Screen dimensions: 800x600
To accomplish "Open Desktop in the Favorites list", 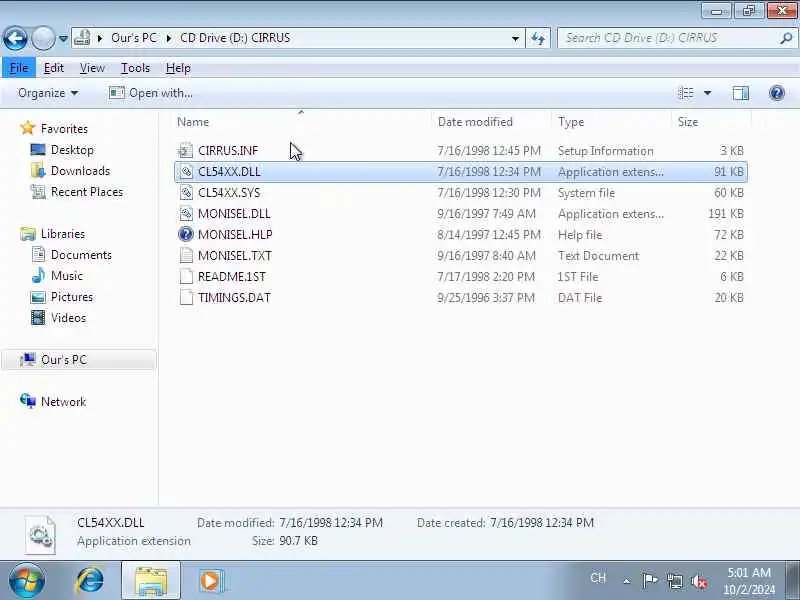I will point(72,150).
